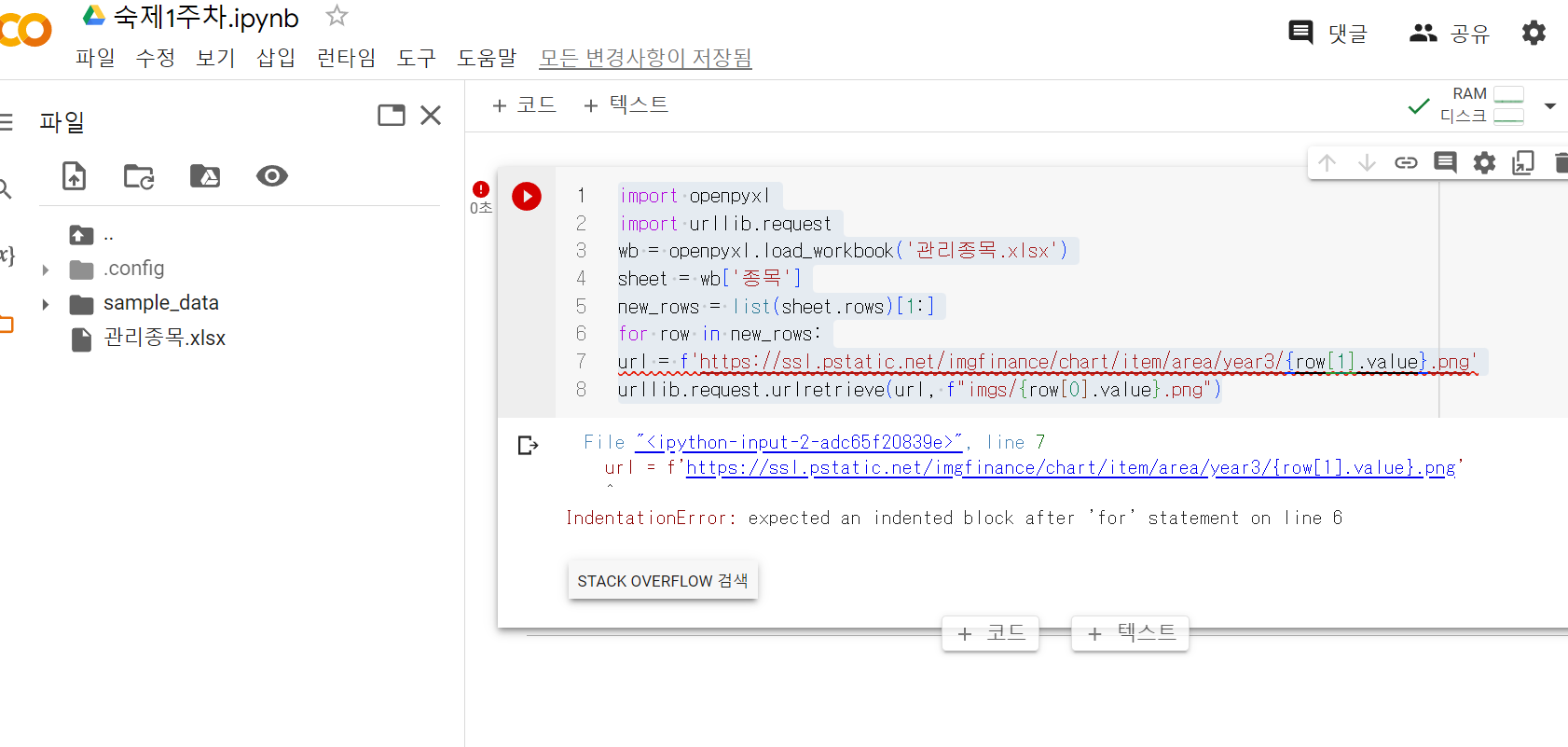Click the IndentationError message text
This screenshot has width=1568, height=747.
(x=954, y=518)
